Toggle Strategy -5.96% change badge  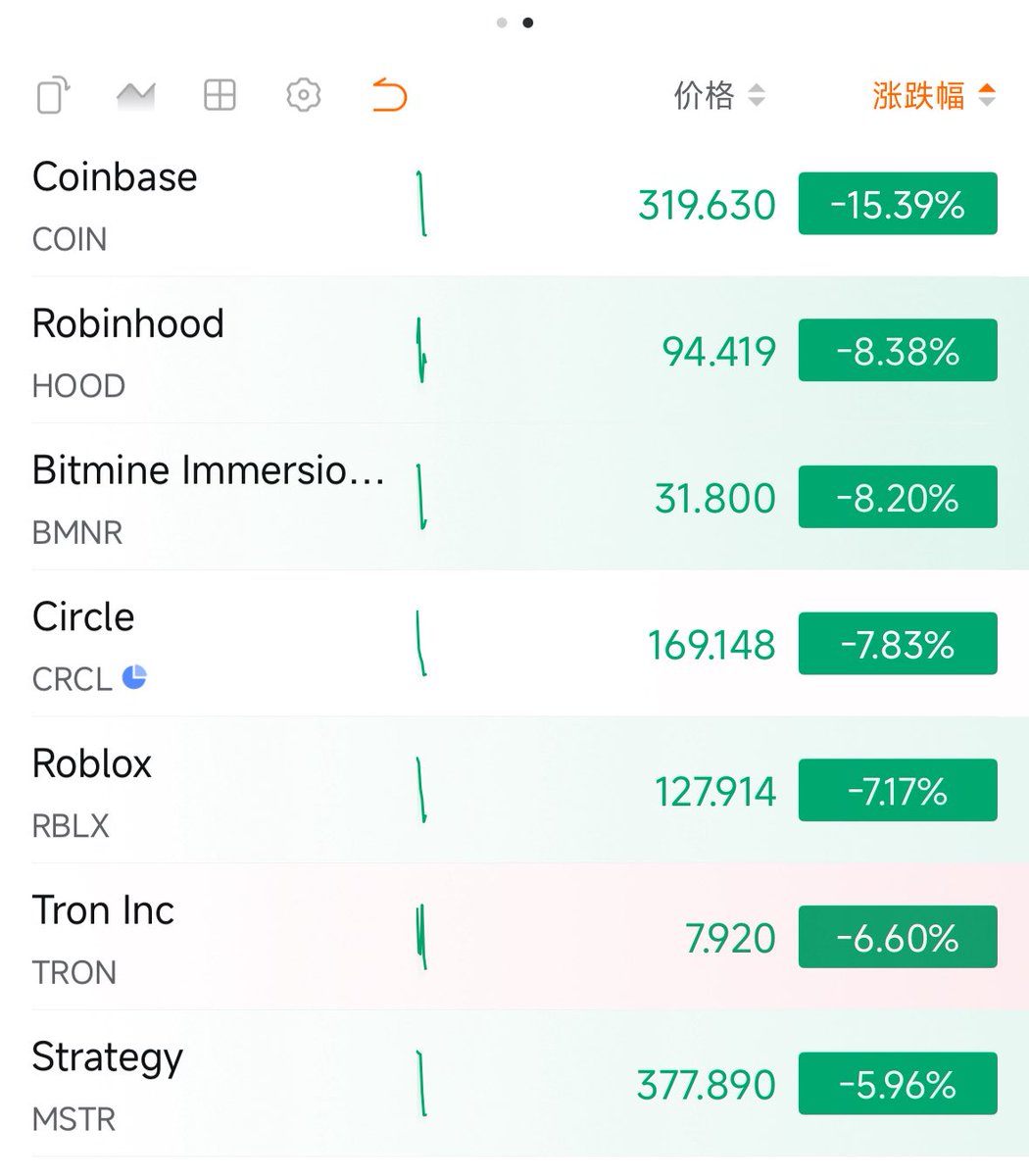click(x=898, y=1084)
